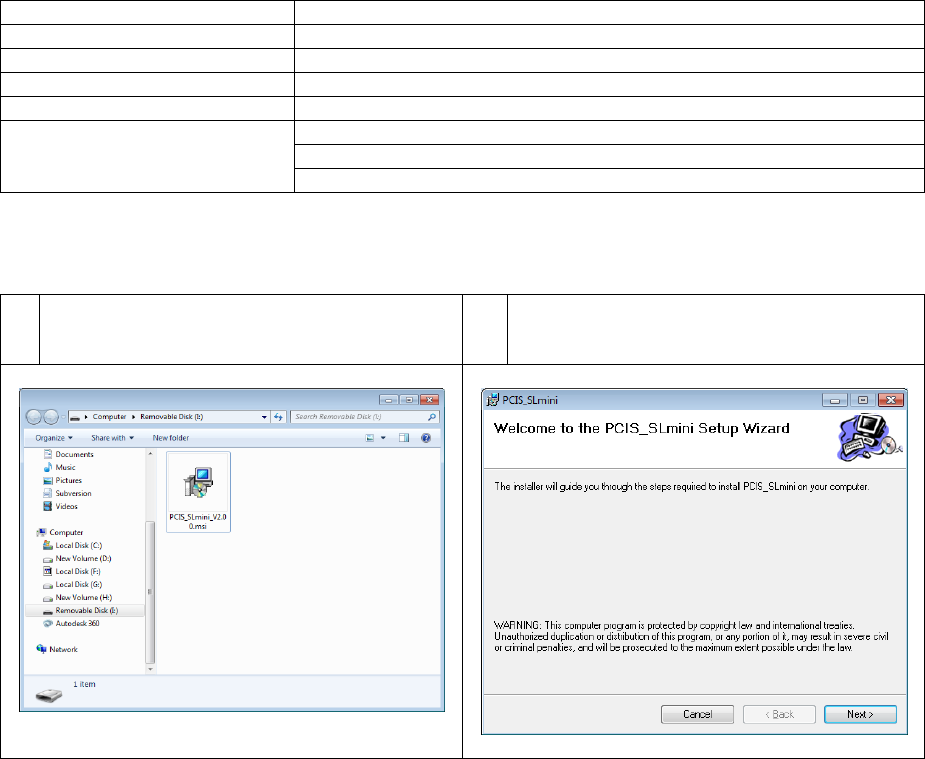This screenshot has width=925, height=759.
Task: Open the Music library
Action: [x=60, y=467]
